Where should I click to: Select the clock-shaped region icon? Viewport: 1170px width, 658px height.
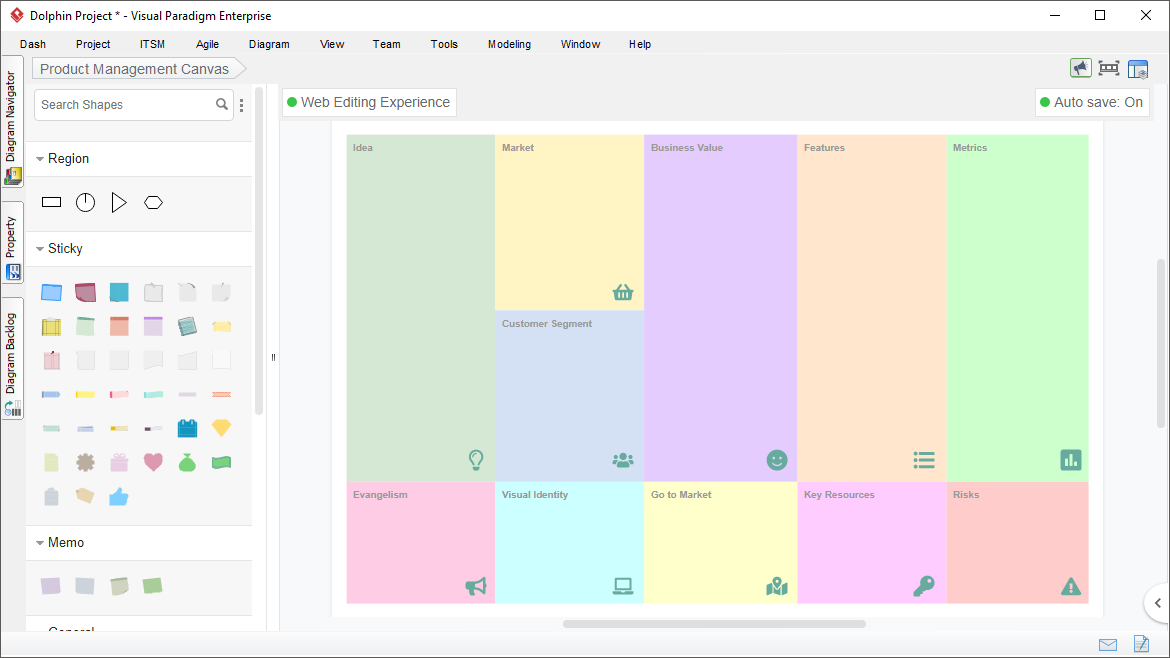[x=86, y=202]
